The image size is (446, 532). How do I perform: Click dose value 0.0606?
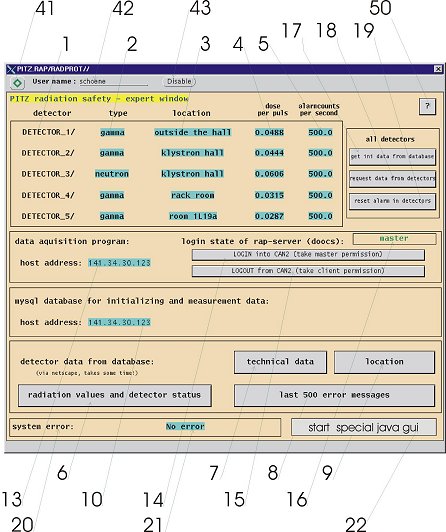[269, 174]
